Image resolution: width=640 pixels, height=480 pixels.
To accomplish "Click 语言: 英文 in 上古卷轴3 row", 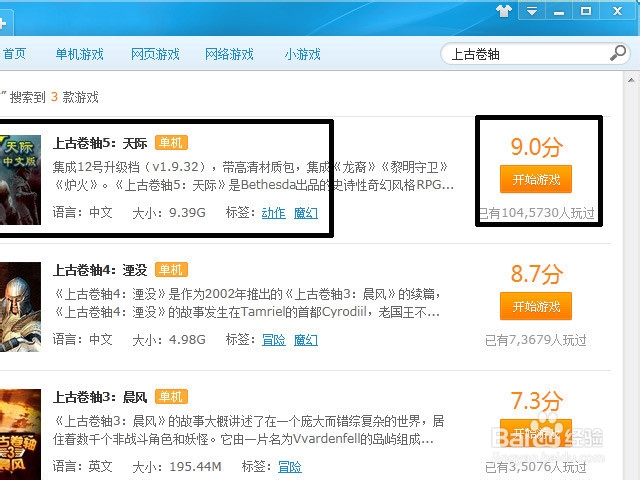I will pos(82,467).
